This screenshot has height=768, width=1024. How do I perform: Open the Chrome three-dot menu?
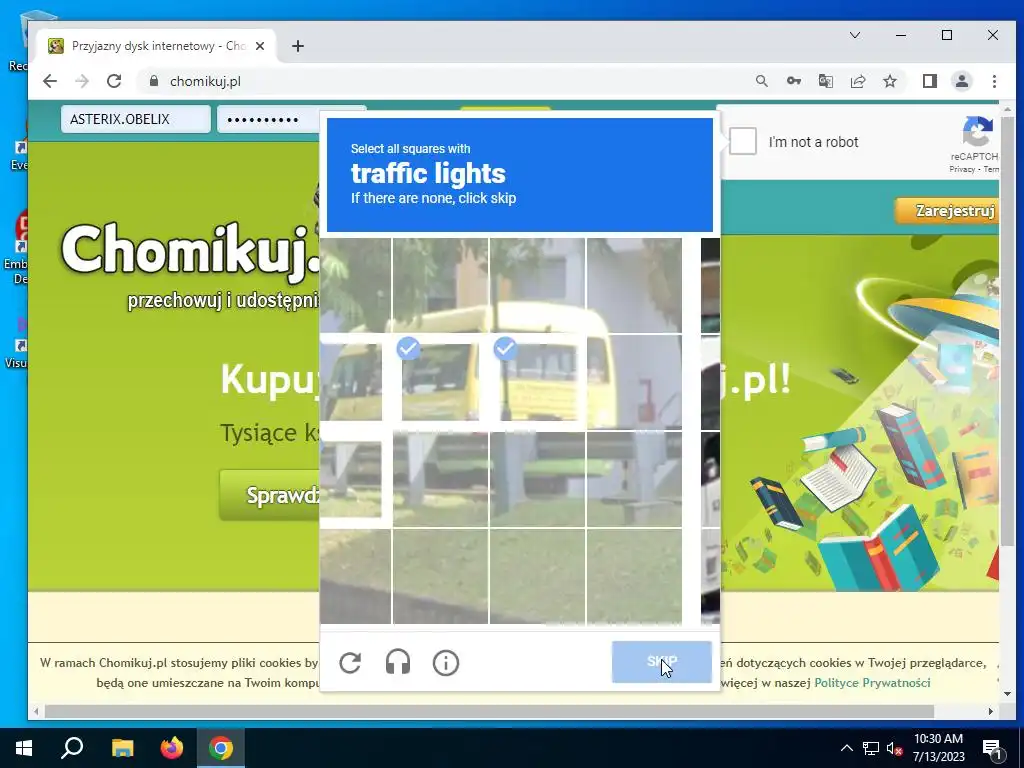point(994,81)
